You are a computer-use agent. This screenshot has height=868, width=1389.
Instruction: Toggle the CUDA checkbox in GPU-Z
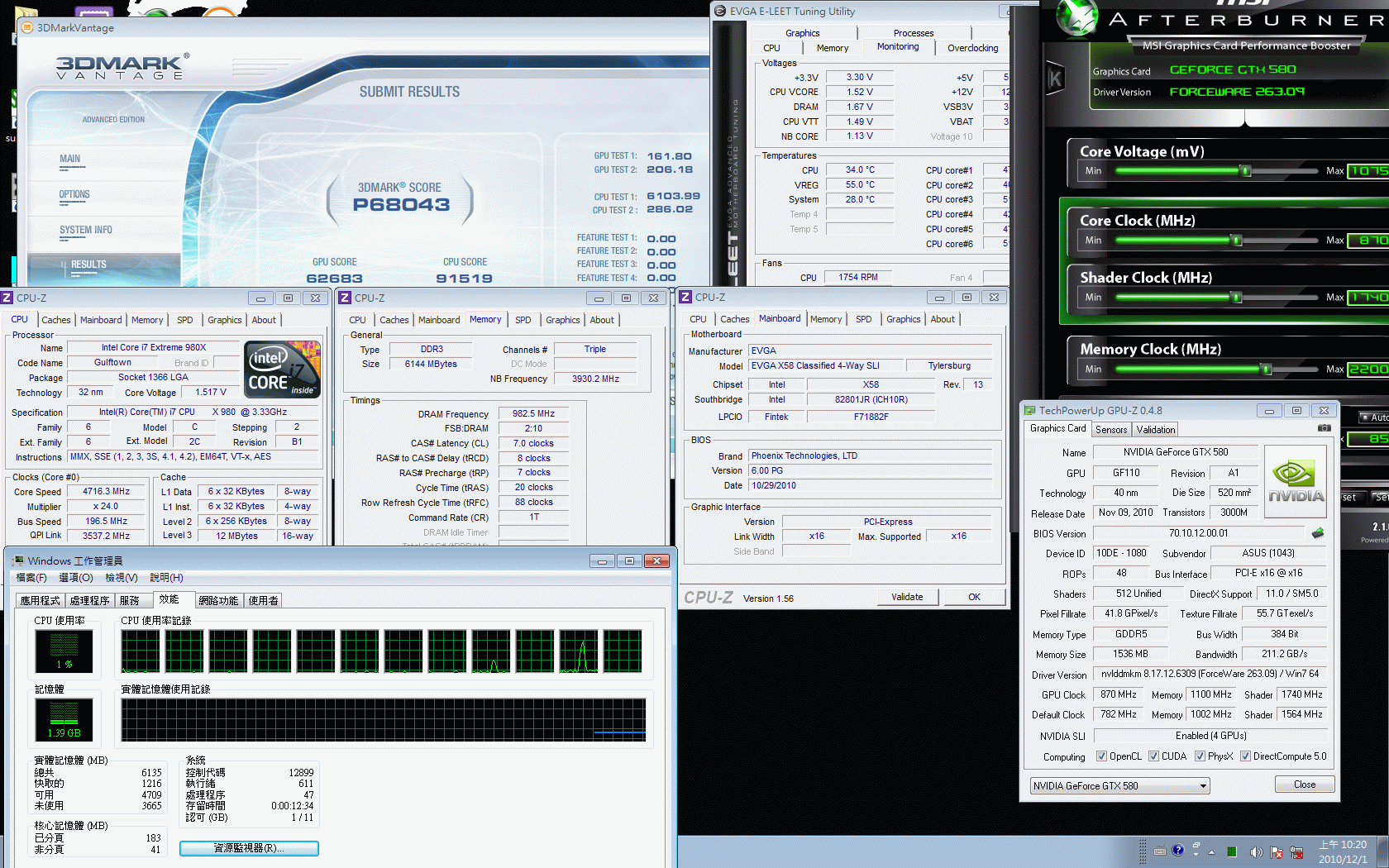pos(1153,756)
